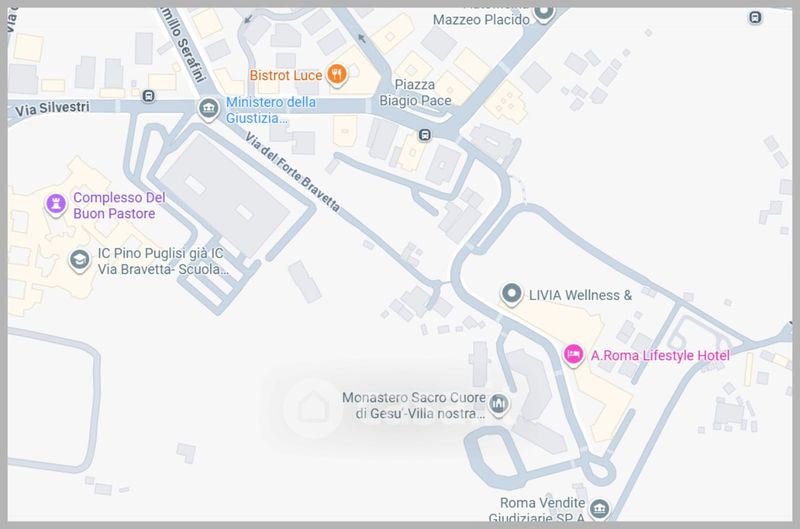
Task: Click the IC Pino Puglisi school icon
Action: click(x=80, y=261)
